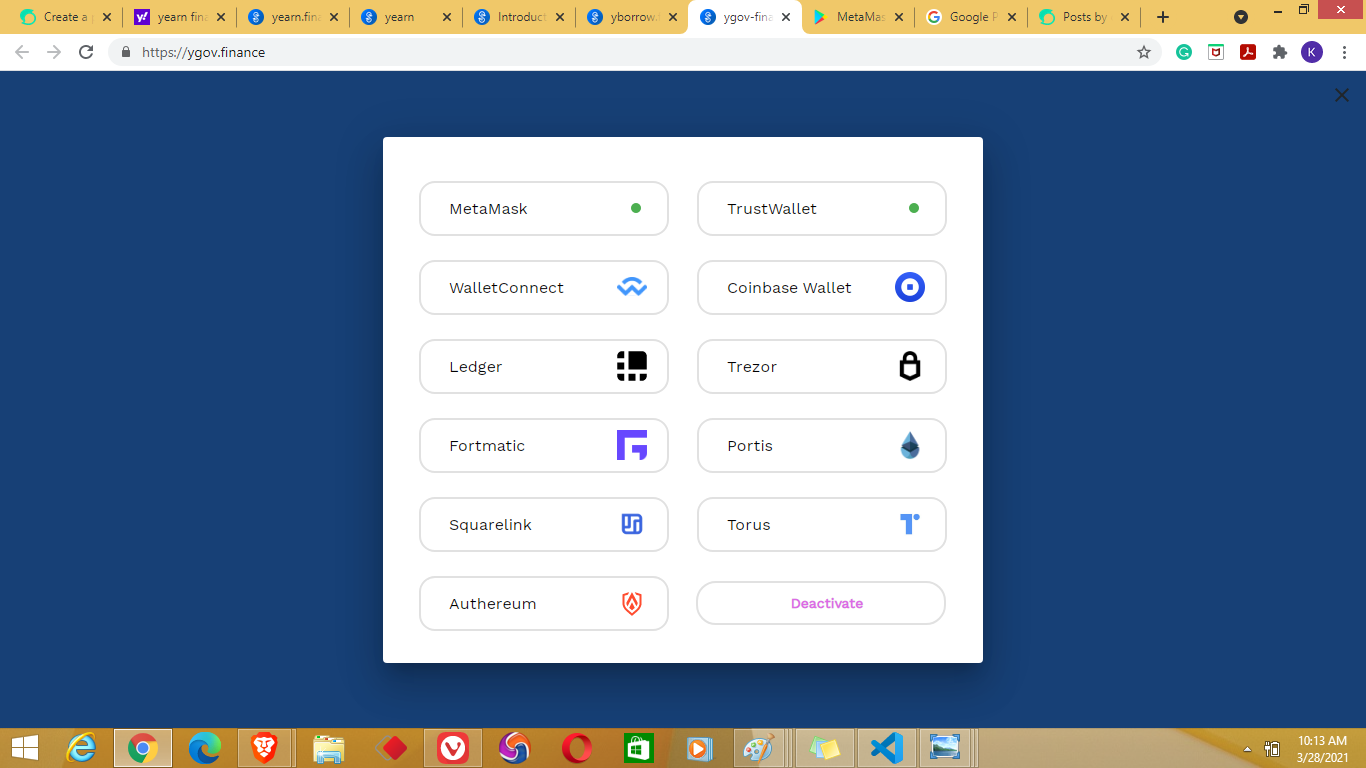This screenshot has height=768, width=1366.
Task: Open Microsoft Edge from taskbar
Action: tap(205, 748)
